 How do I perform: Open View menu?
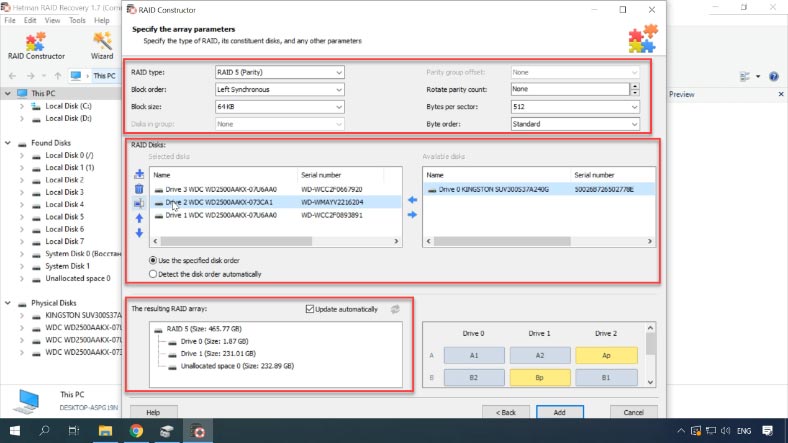(x=52, y=21)
